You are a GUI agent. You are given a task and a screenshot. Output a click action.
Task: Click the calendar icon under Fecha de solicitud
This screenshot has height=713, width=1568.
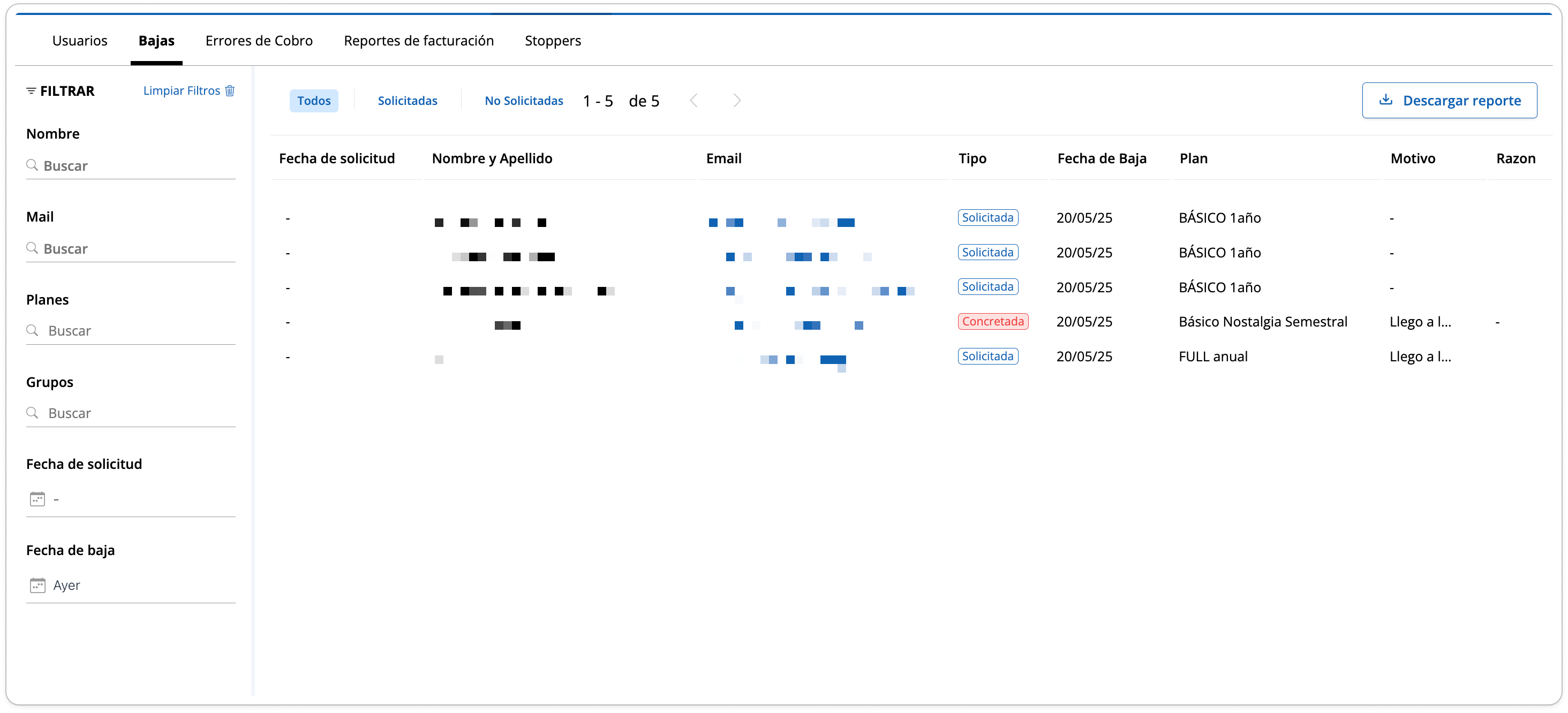(x=37, y=499)
